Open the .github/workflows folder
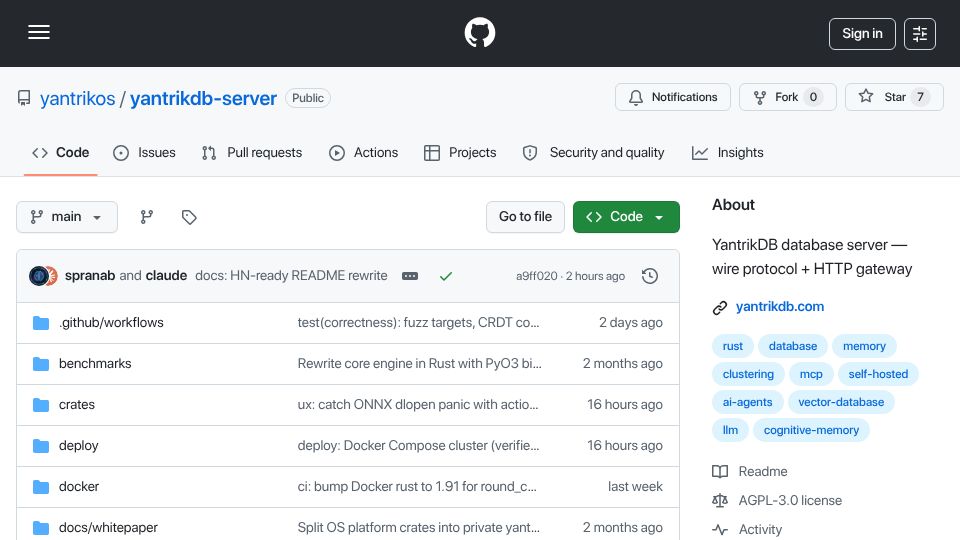Viewport: 960px width, 540px height. 111,323
